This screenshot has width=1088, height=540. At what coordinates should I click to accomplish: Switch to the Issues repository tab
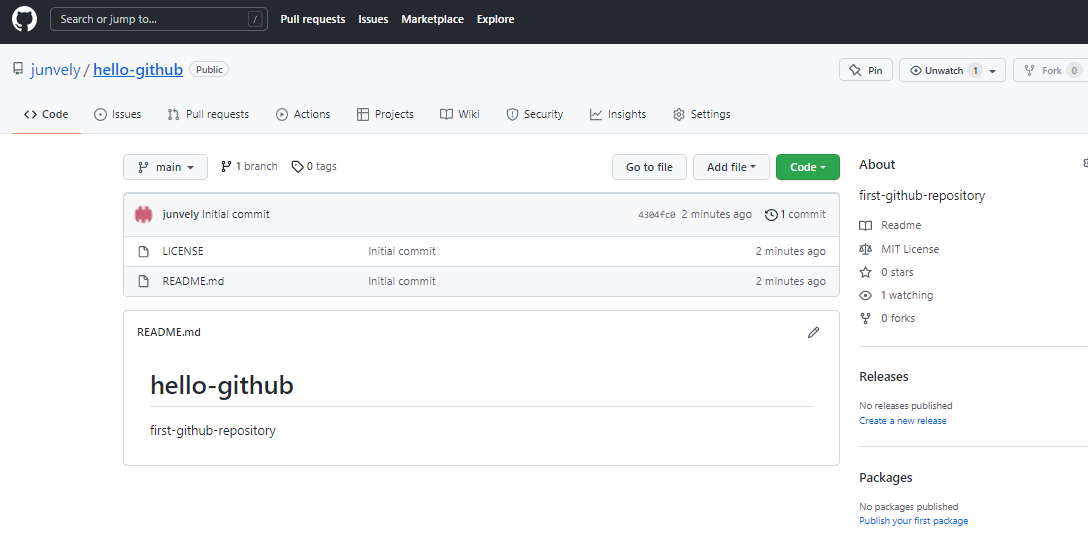tap(118, 115)
